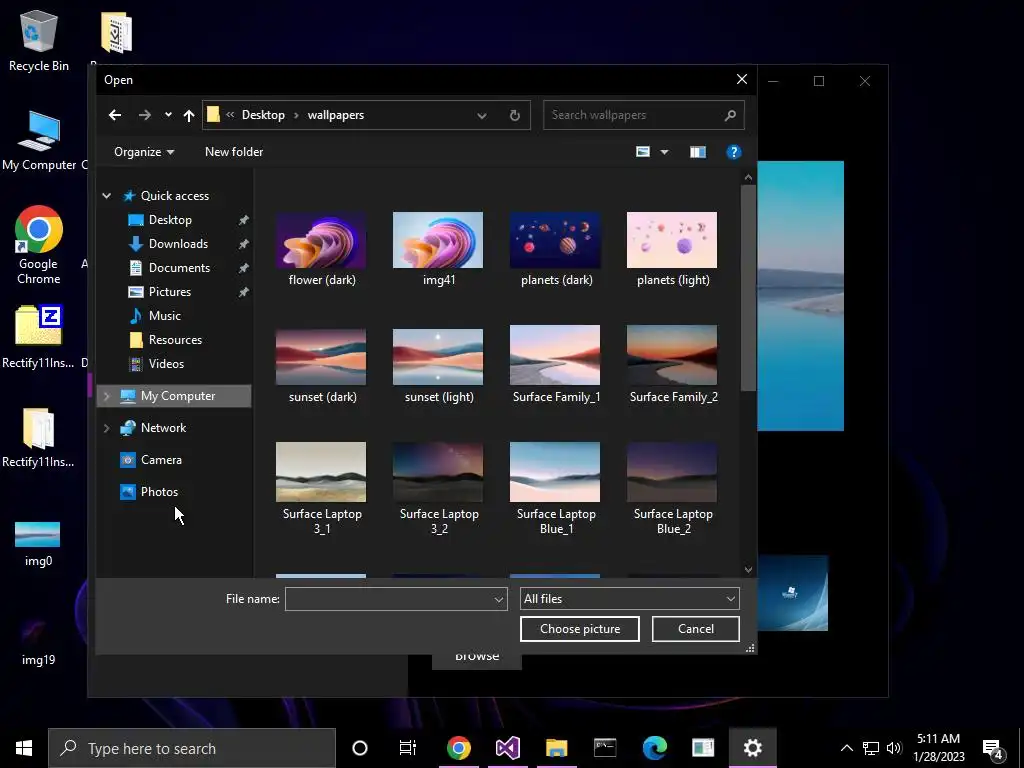This screenshot has height=768, width=1024.
Task: Select Surface Family_1 thumbnail
Action: 555,355
